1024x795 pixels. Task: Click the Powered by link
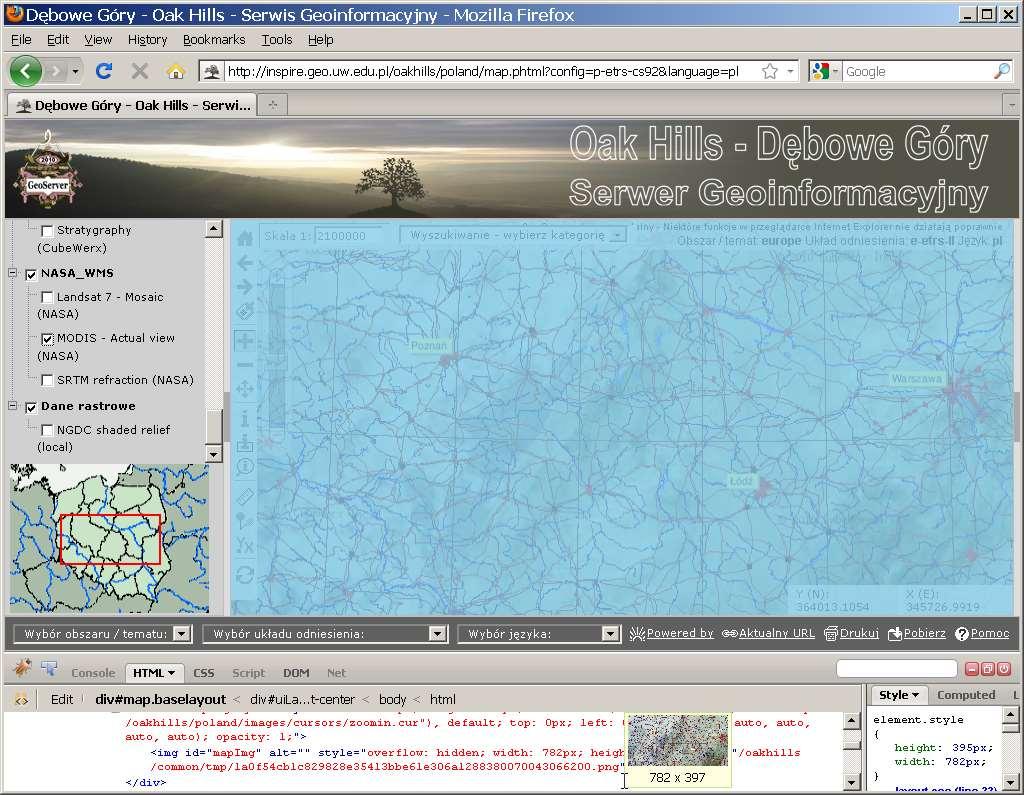(671, 633)
